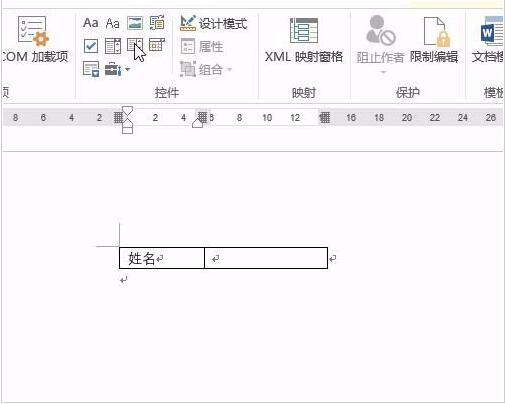Viewport: 505px width, 404px height.
Task: Insert a drop-down list content control
Action: click(x=135, y=45)
